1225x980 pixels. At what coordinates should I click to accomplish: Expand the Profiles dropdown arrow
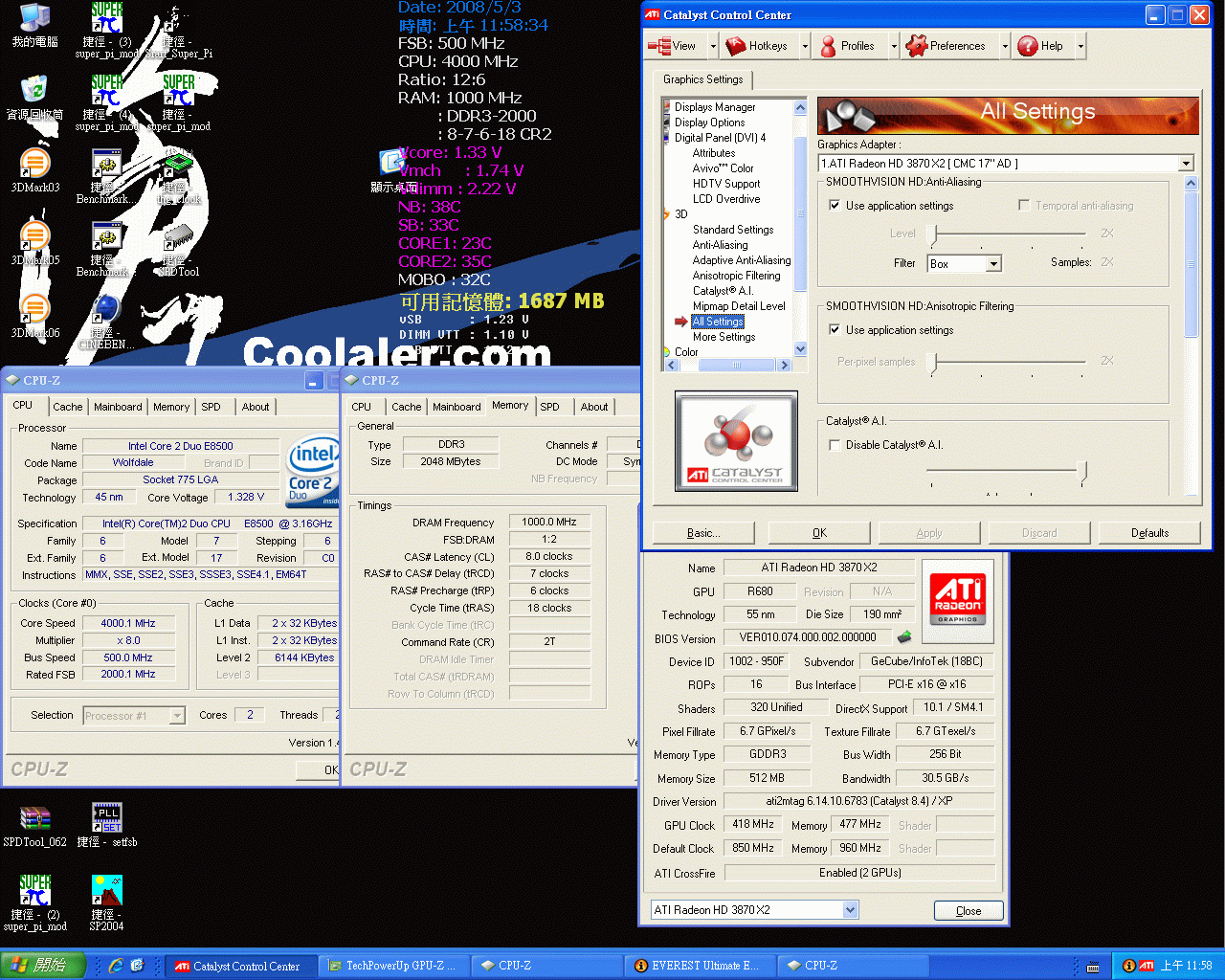coord(894,46)
